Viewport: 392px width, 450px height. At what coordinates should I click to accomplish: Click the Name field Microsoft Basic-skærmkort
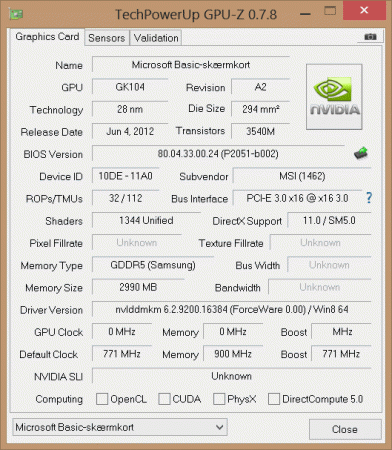pos(191,65)
